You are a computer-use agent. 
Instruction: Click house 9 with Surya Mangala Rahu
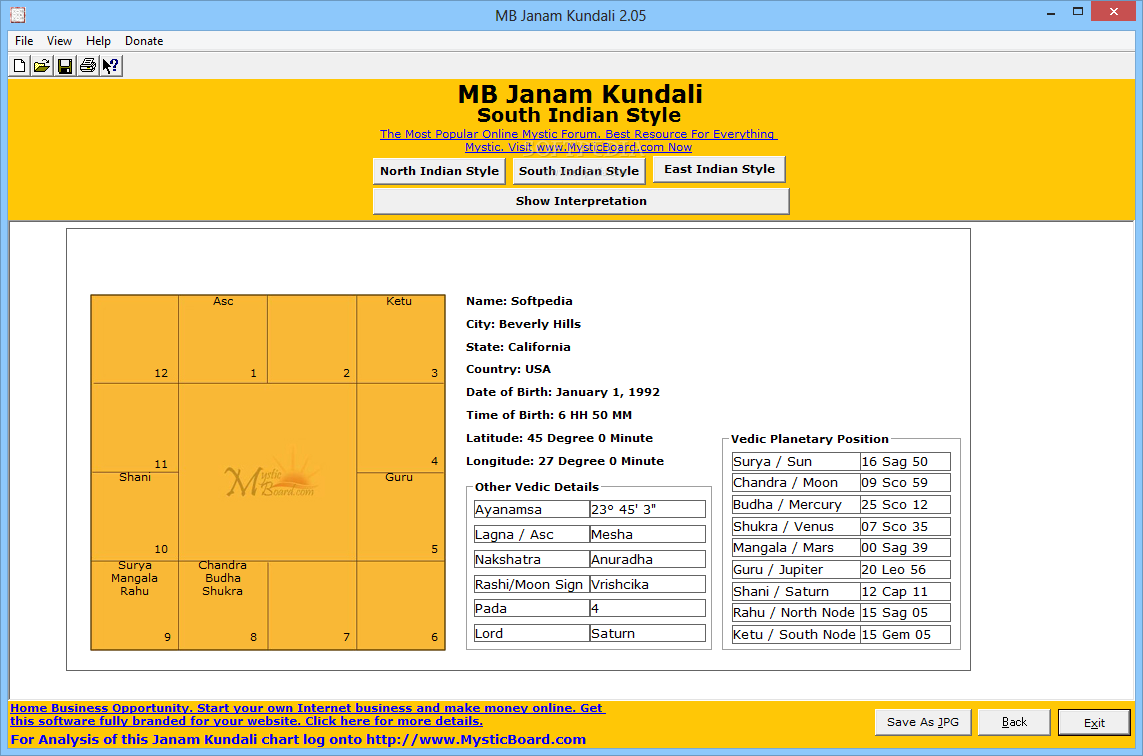tap(135, 605)
